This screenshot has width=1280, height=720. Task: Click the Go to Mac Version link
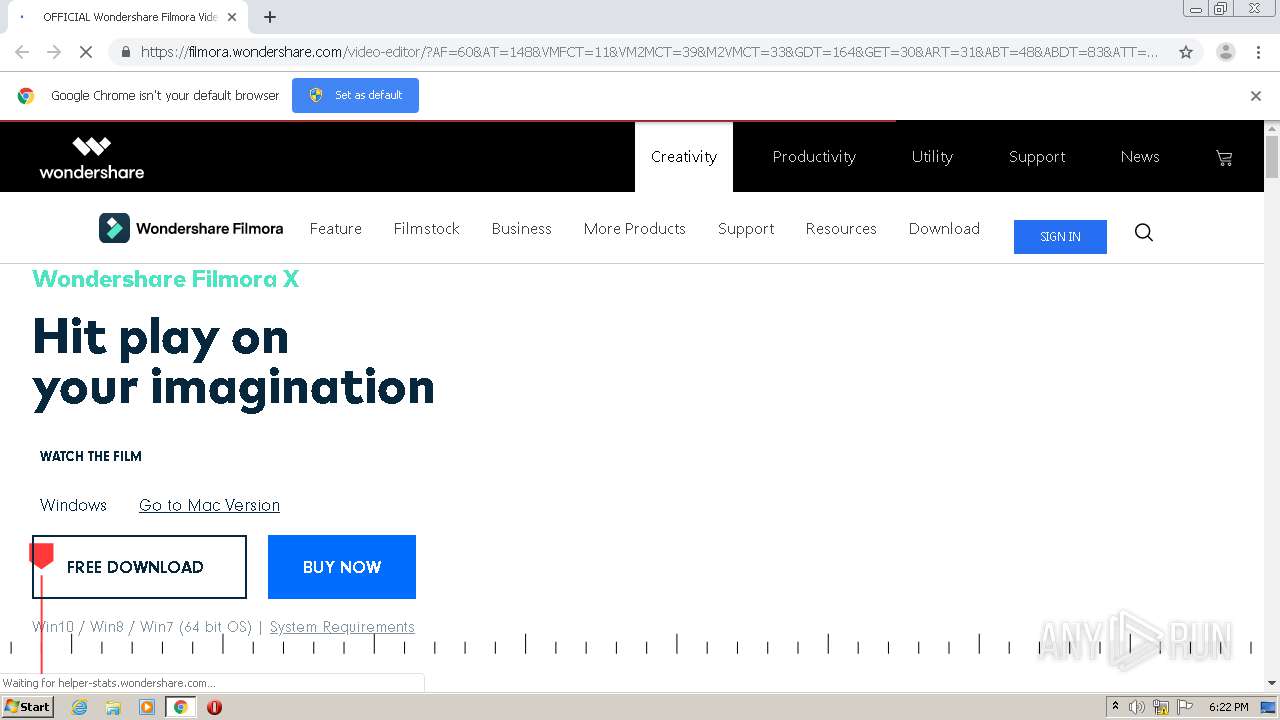[209, 505]
